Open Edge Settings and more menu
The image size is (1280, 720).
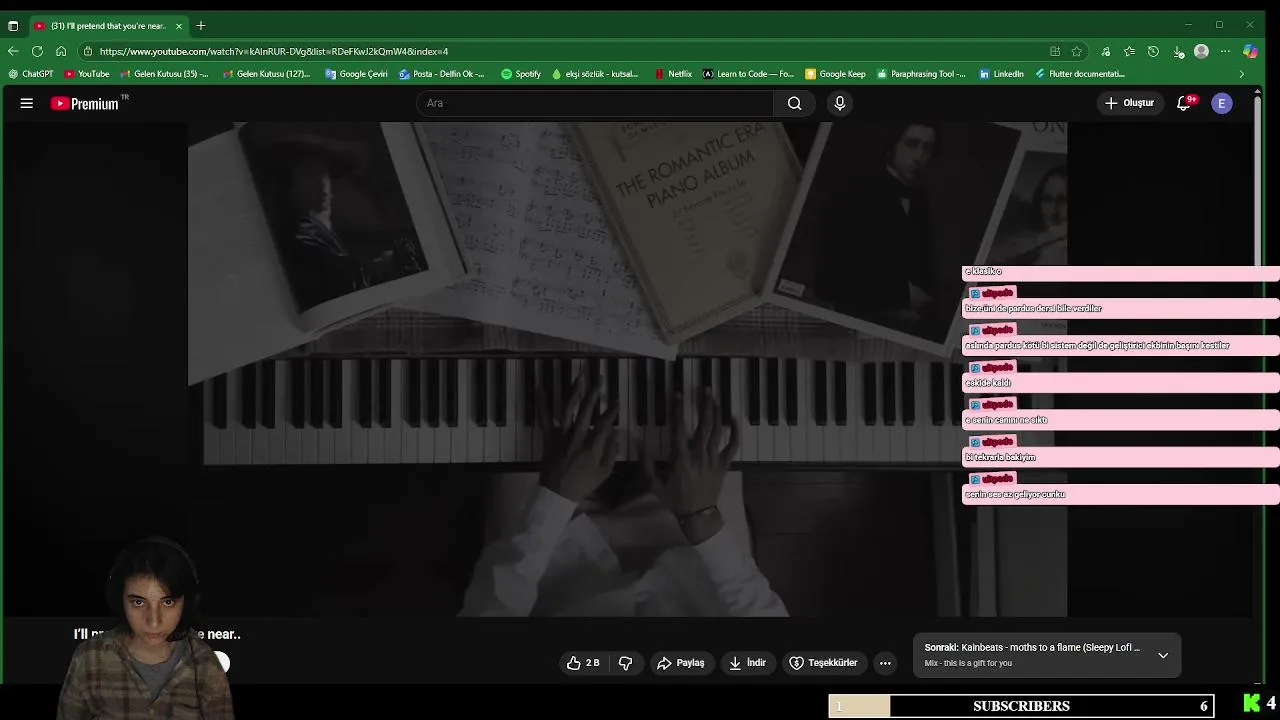(1225, 51)
